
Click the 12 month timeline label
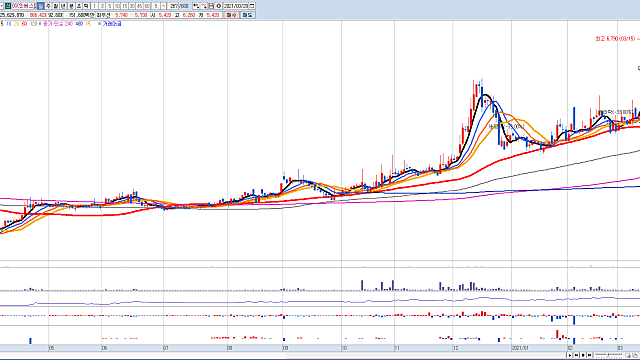456,348
